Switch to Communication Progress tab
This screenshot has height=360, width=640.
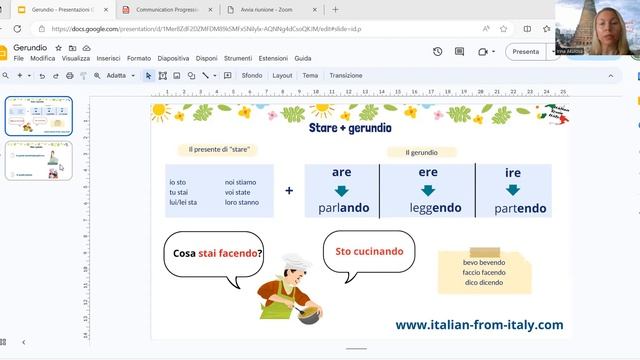(167, 9)
